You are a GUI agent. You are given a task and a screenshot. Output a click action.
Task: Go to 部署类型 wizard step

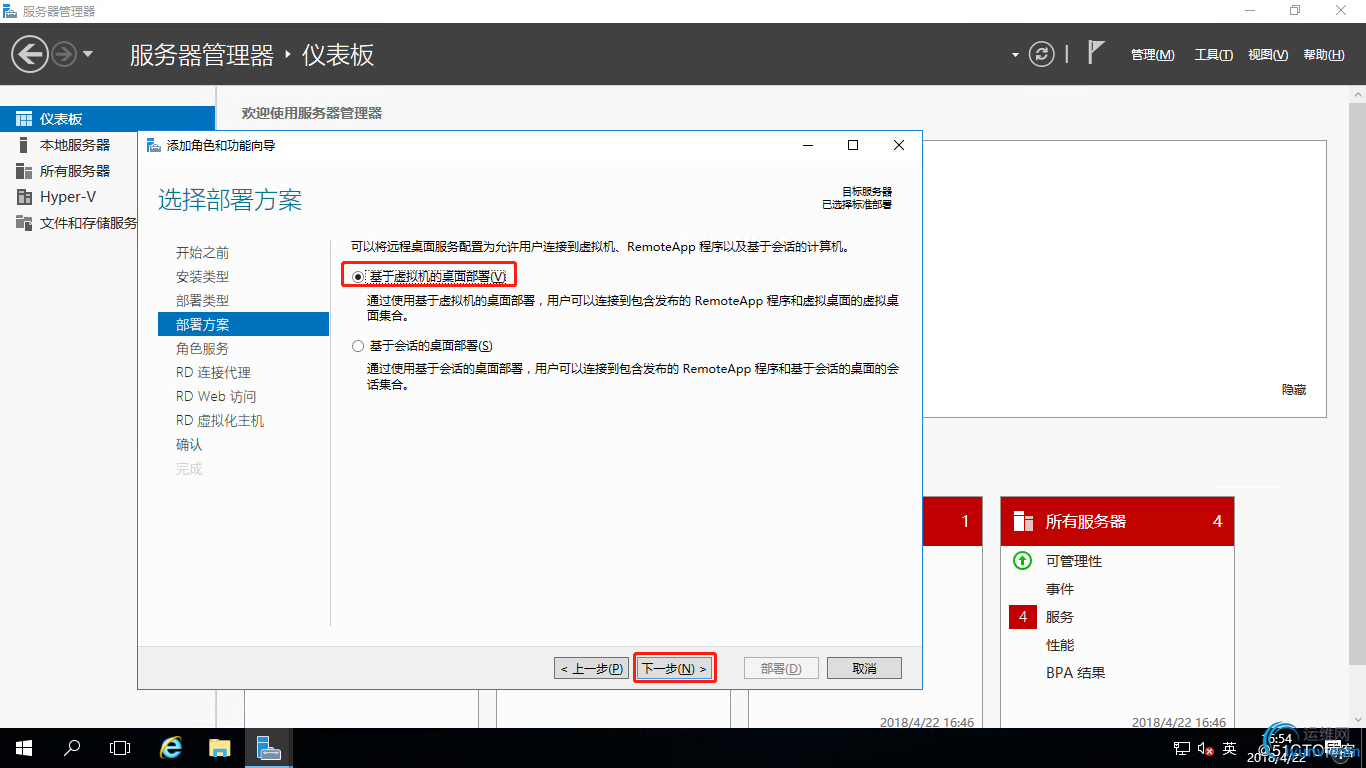(x=202, y=301)
